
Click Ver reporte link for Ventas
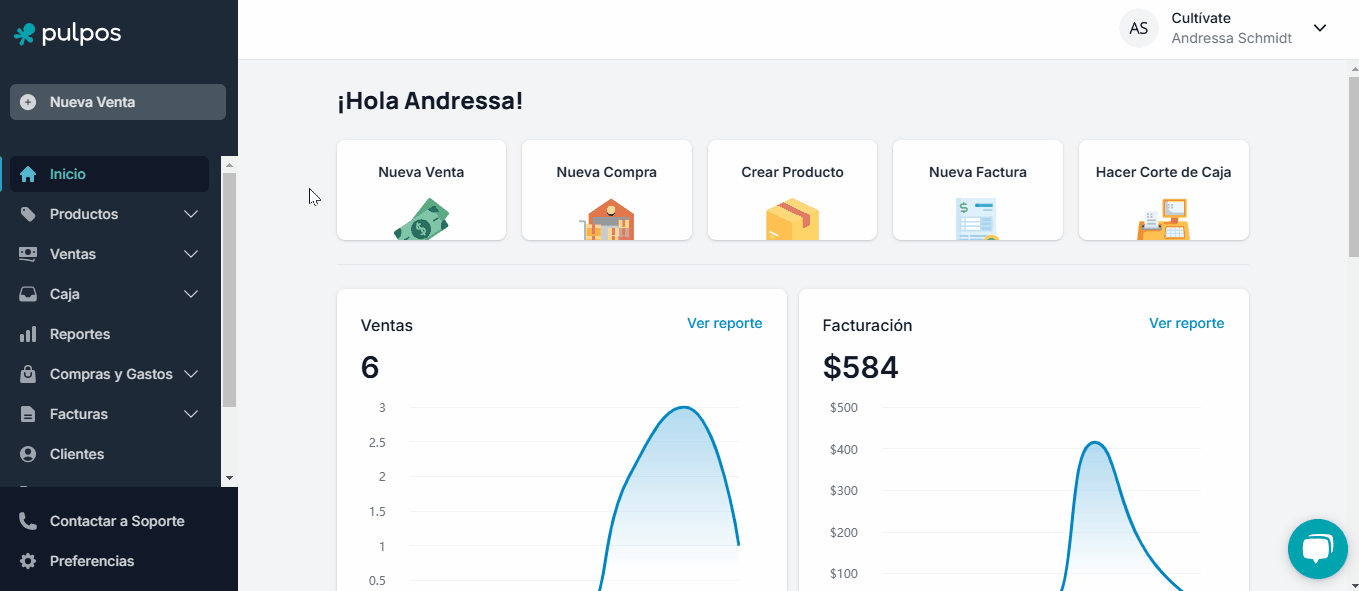(724, 323)
